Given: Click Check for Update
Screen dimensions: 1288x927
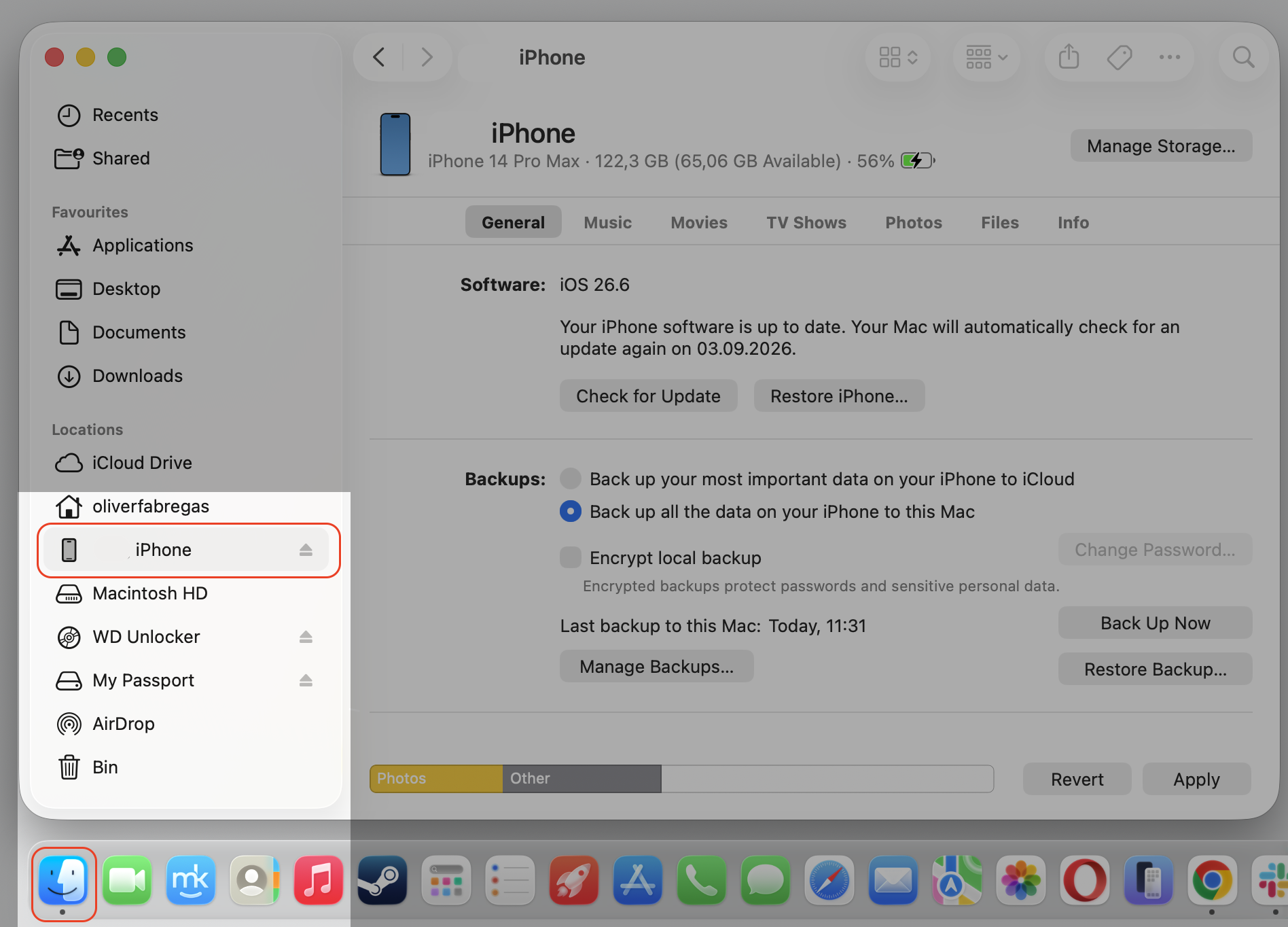Looking at the screenshot, I should [648, 396].
